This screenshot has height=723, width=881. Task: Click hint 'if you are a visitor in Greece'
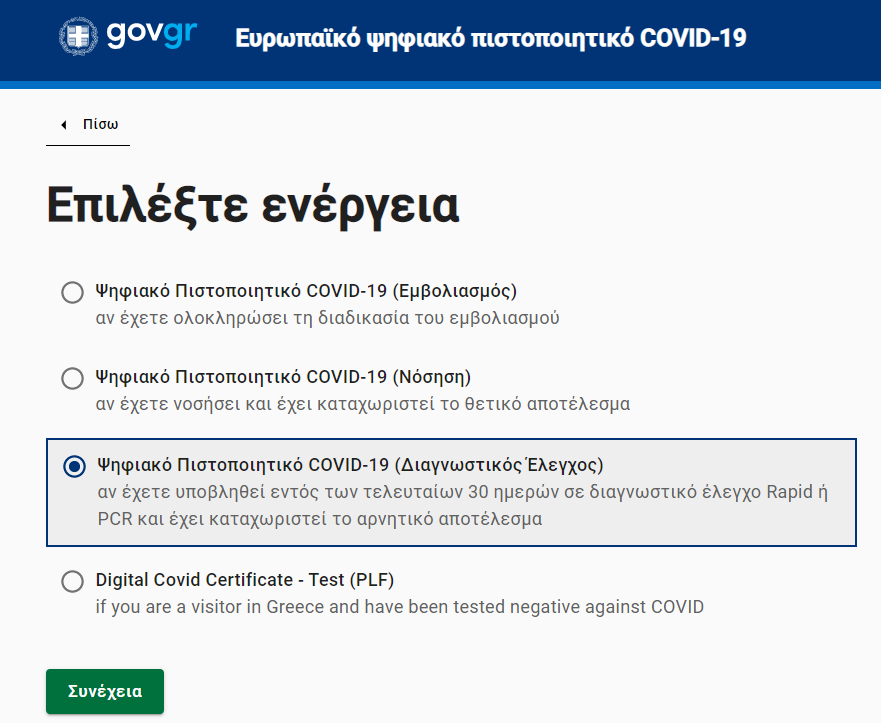click(399, 607)
